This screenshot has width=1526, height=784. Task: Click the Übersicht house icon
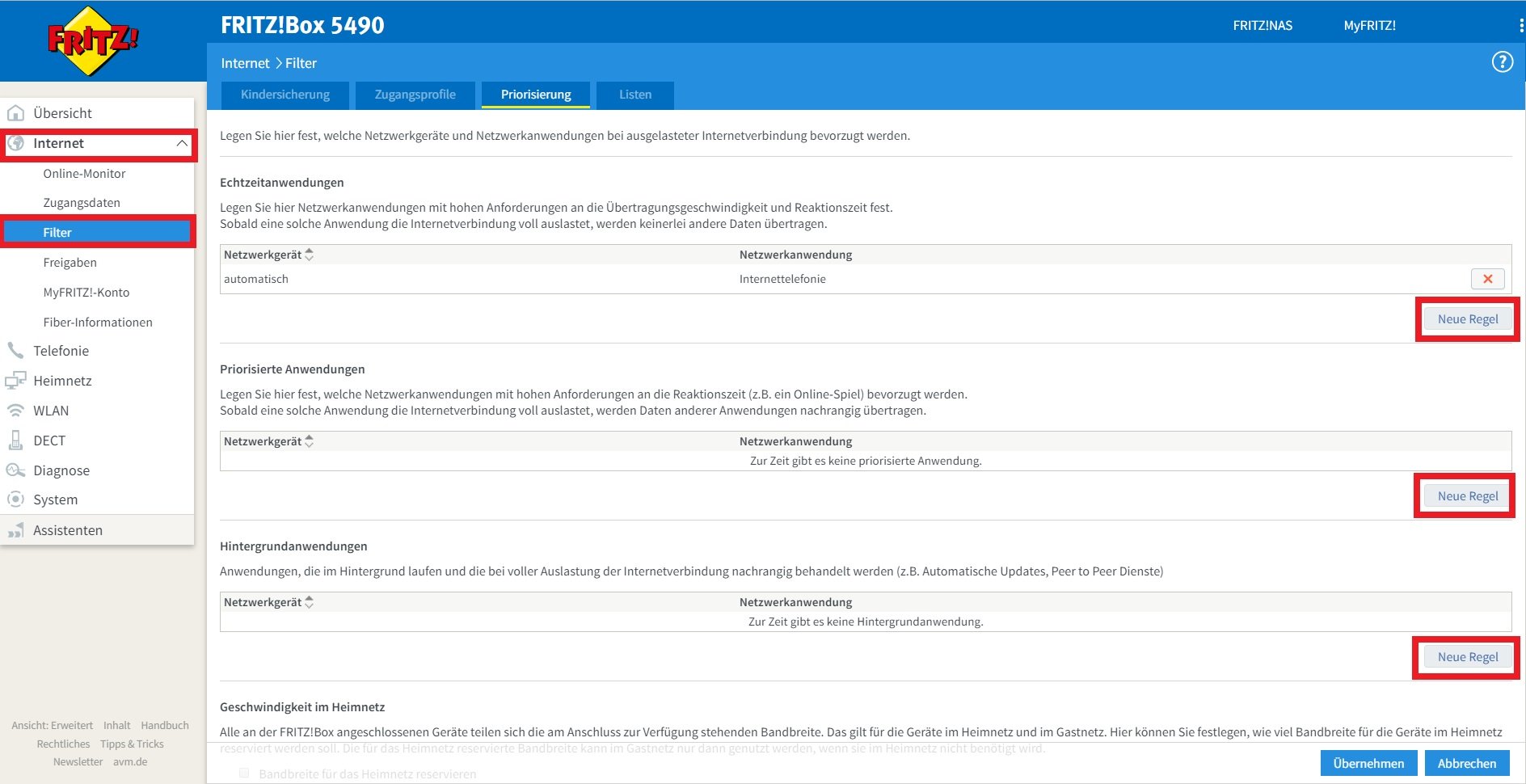(15, 113)
